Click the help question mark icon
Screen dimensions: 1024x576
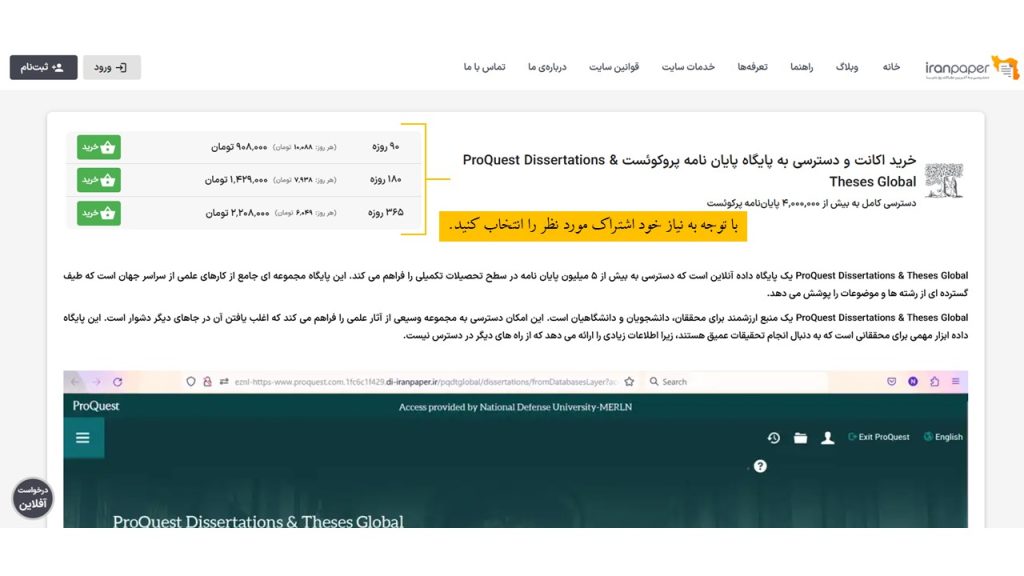pyautogui.click(x=760, y=466)
